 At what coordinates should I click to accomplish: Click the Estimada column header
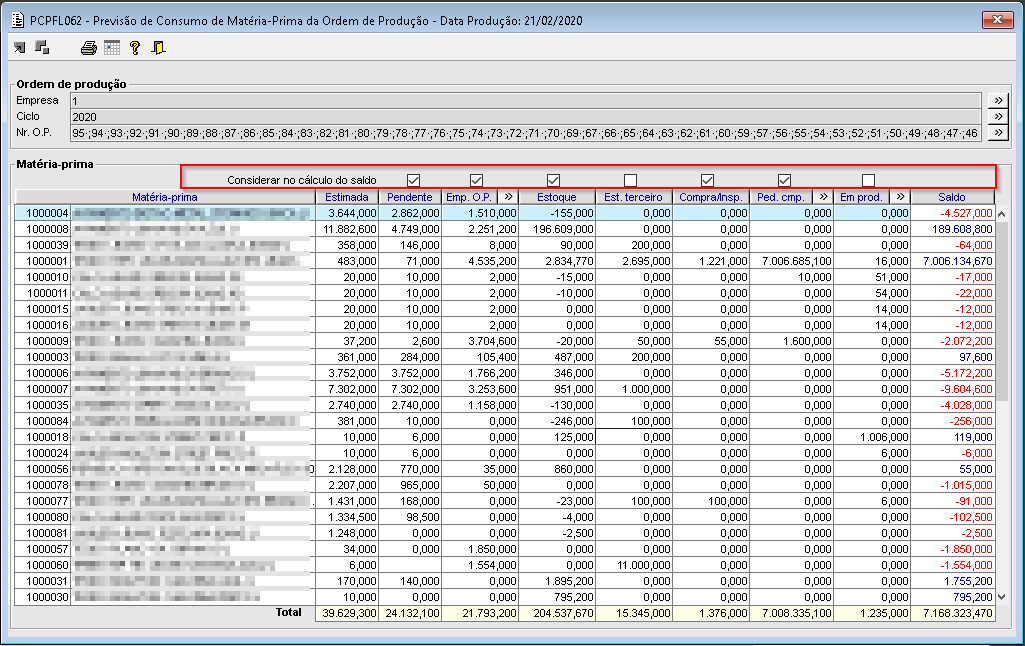(346, 197)
